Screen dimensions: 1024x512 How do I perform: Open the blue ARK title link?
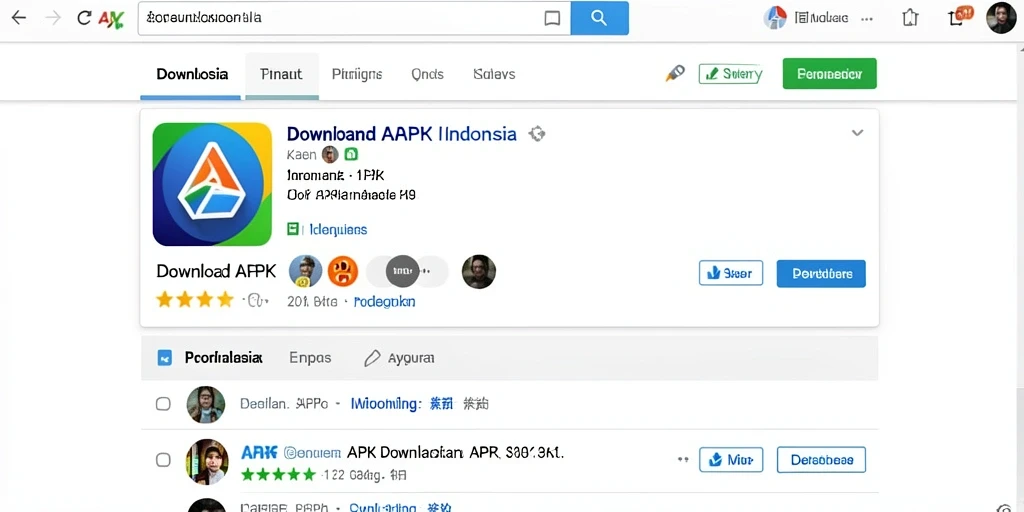259,452
